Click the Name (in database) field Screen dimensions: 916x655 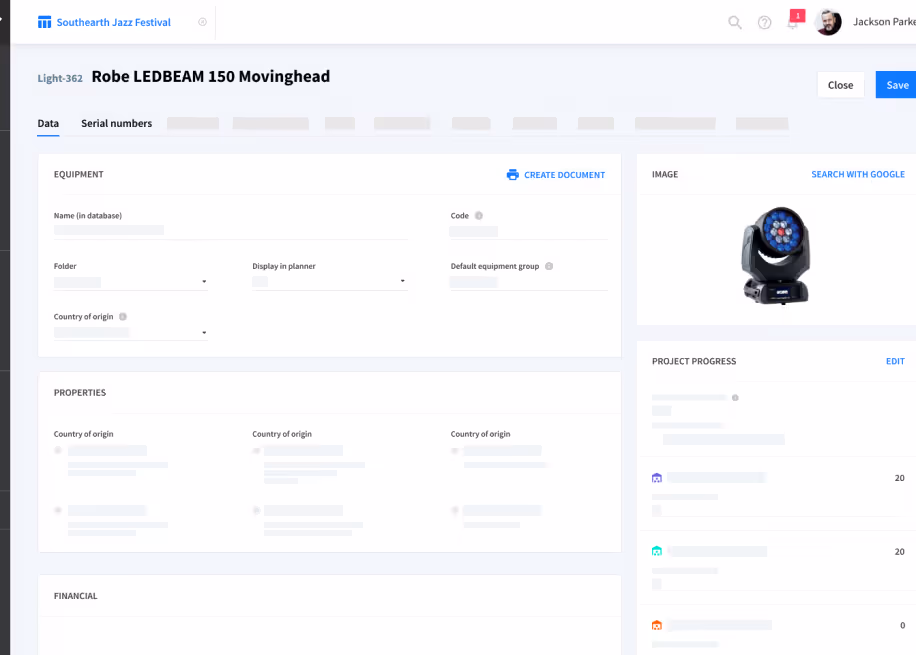tap(230, 230)
